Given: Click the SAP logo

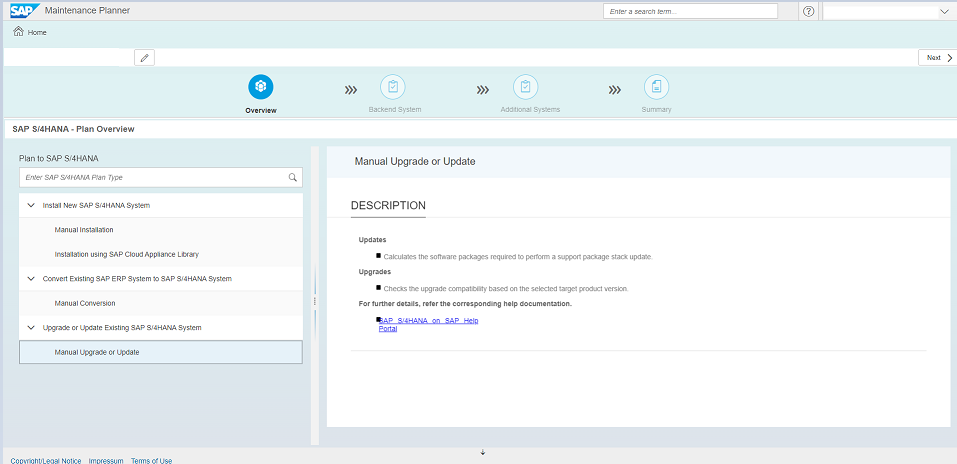Looking at the screenshot, I should pyautogui.click(x=25, y=10).
